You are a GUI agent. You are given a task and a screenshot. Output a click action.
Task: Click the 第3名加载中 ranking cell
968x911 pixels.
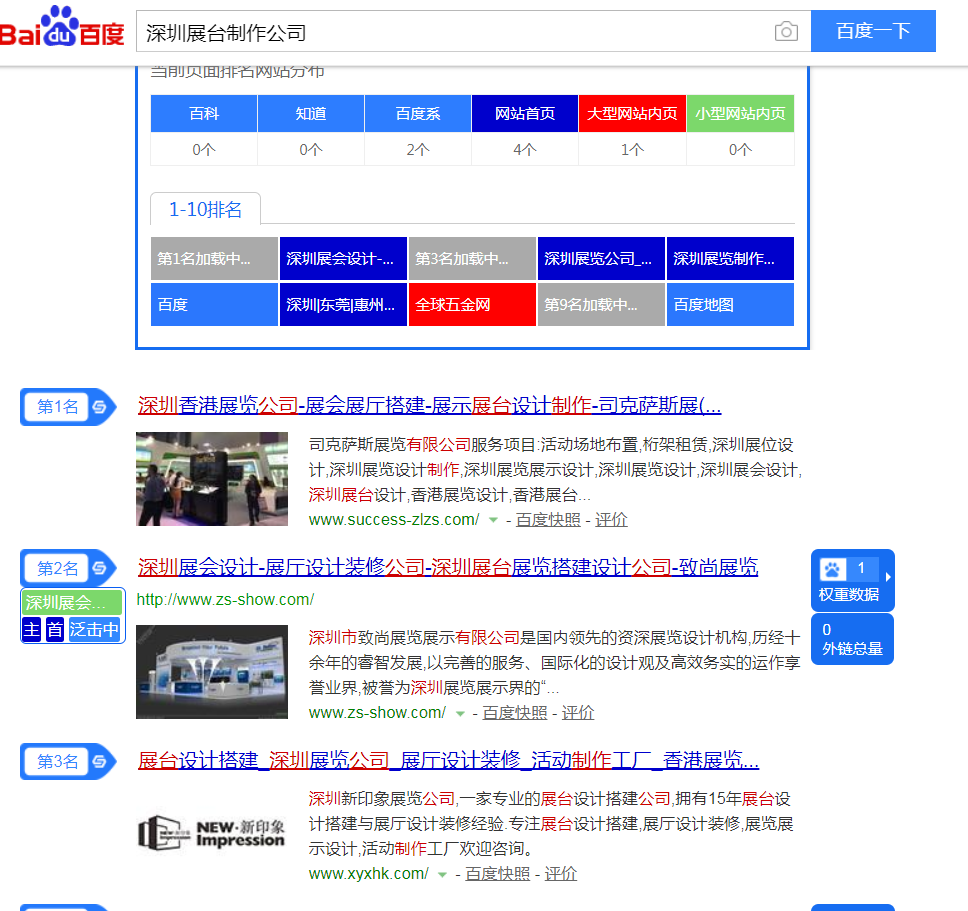pyautogui.click(x=472, y=259)
